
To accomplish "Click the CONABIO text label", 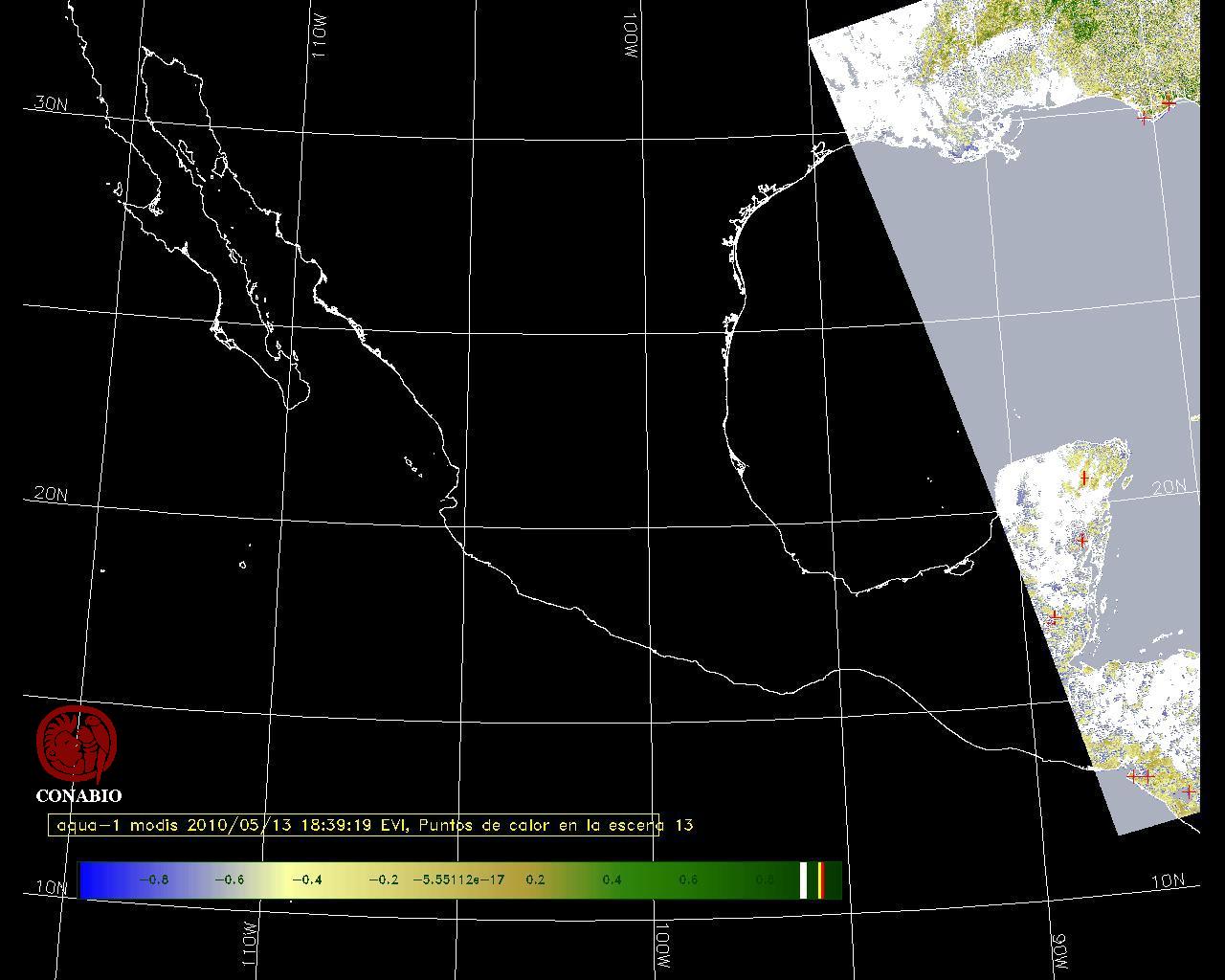I will tap(78, 796).
